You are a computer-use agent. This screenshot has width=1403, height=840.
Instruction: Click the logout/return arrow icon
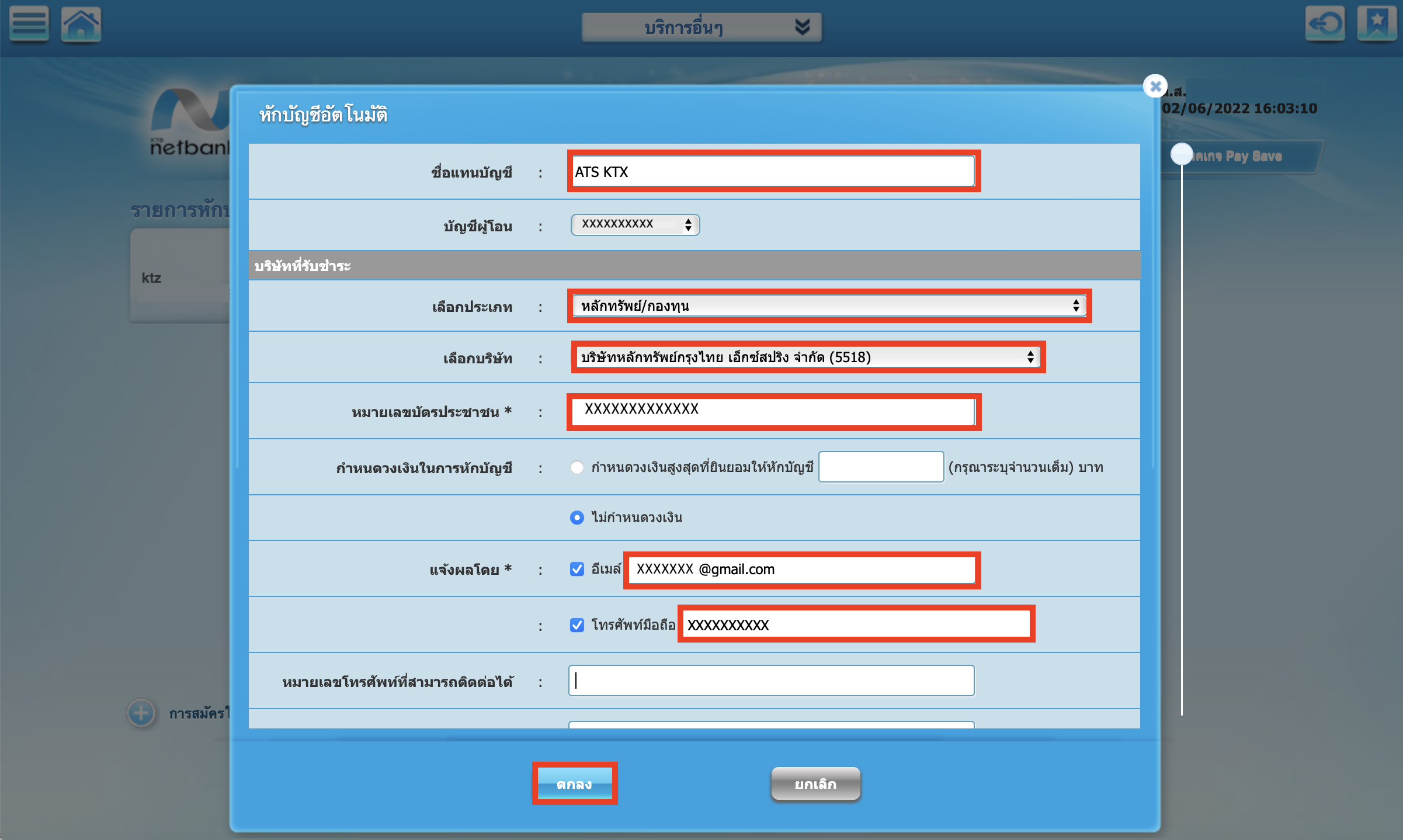(x=1325, y=24)
